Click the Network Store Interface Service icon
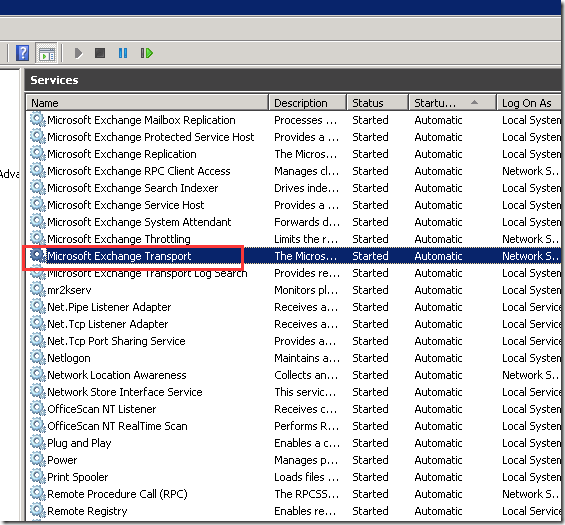Screen dimensions: 565x525 point(37,391)
